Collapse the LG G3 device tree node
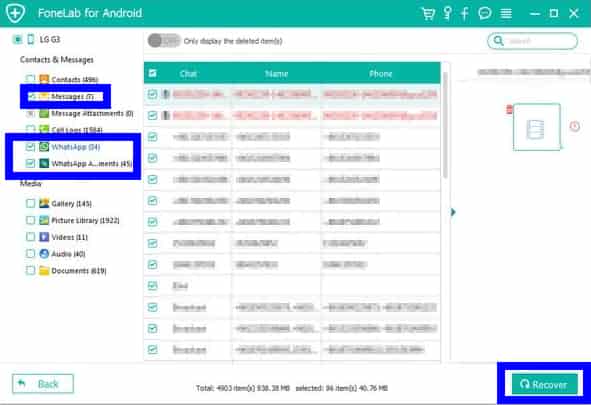The image size is (591, 405). 17,39
